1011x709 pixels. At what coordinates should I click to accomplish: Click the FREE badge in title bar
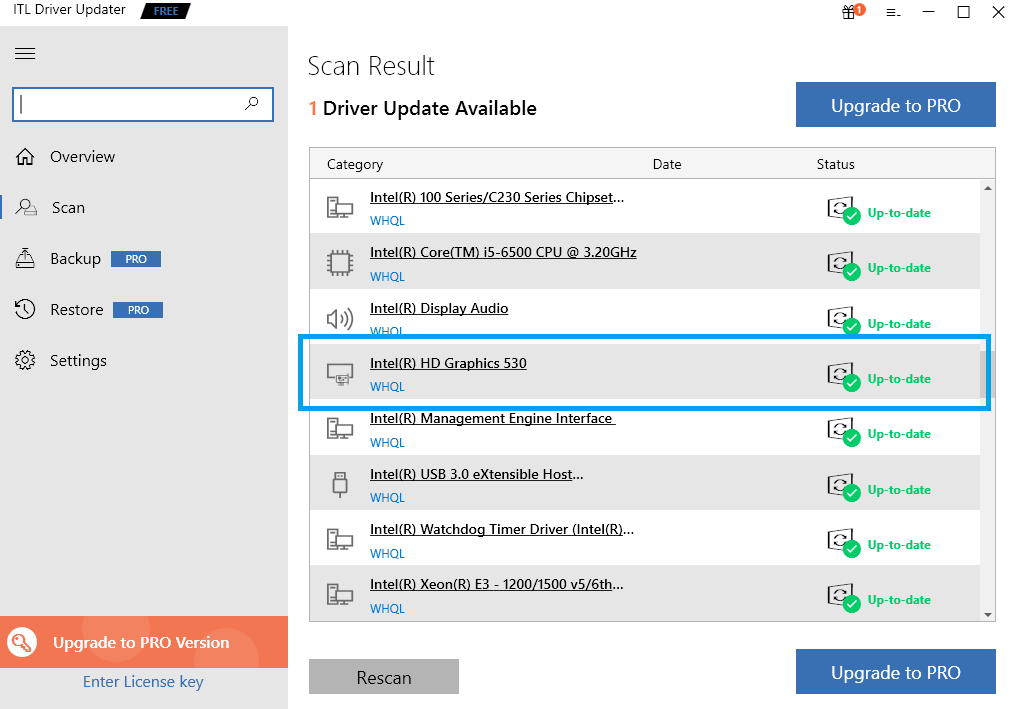tap(166, 11)
